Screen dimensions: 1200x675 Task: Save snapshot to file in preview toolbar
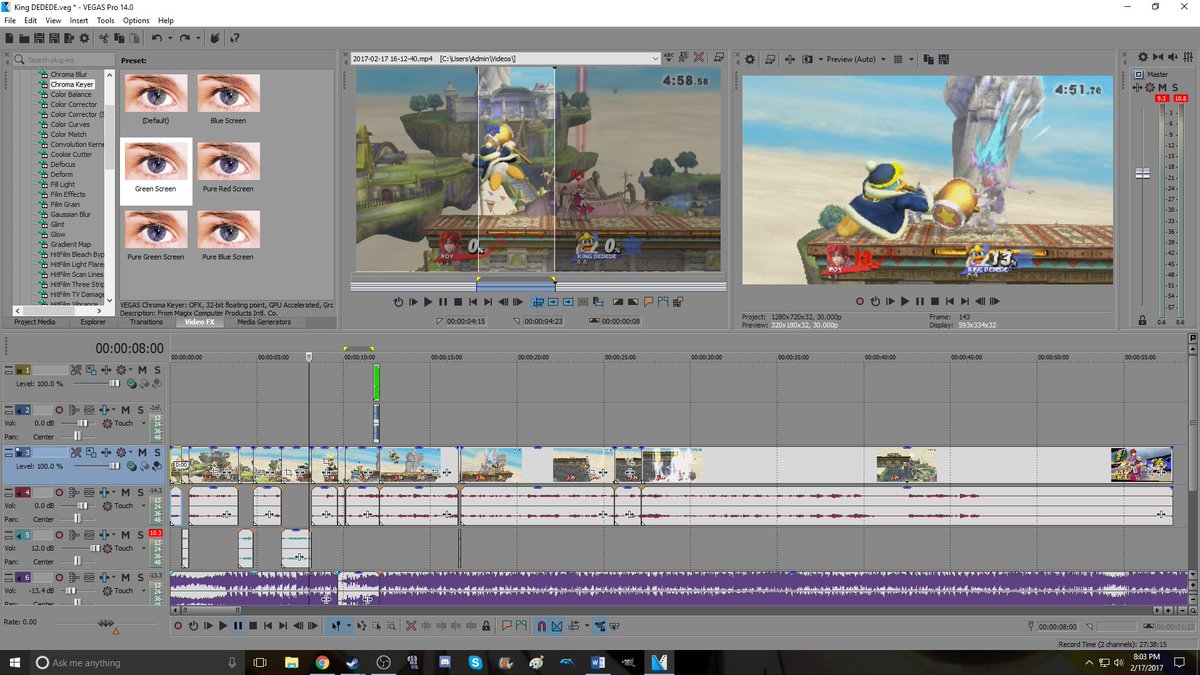click(944, 59)
